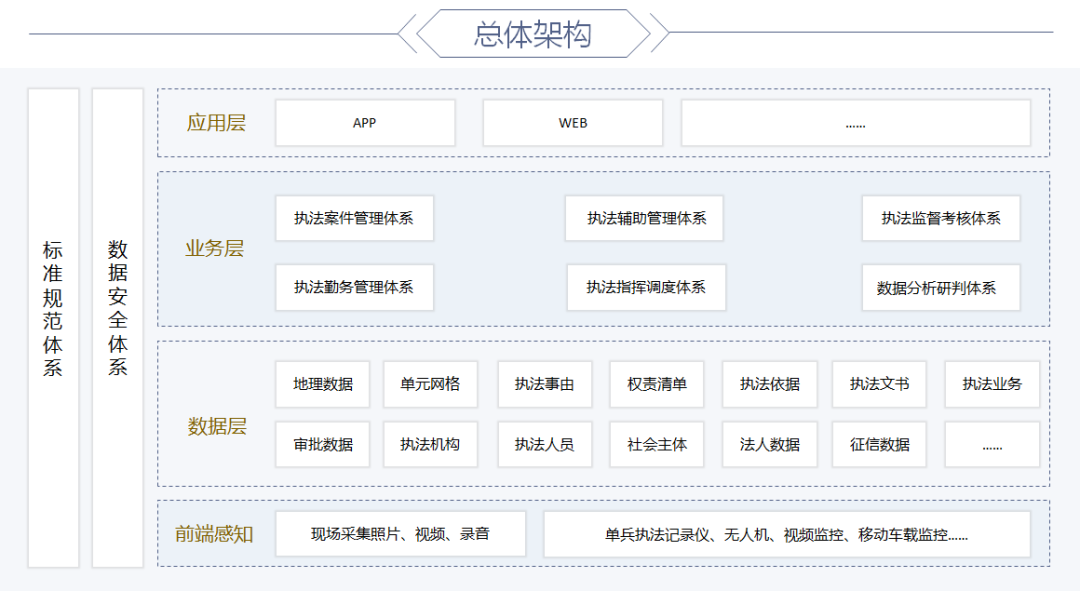The width and height of the screenshot is (1080, 591).
Task: Click the APP box in 应用层
Action: coord(365,123)
